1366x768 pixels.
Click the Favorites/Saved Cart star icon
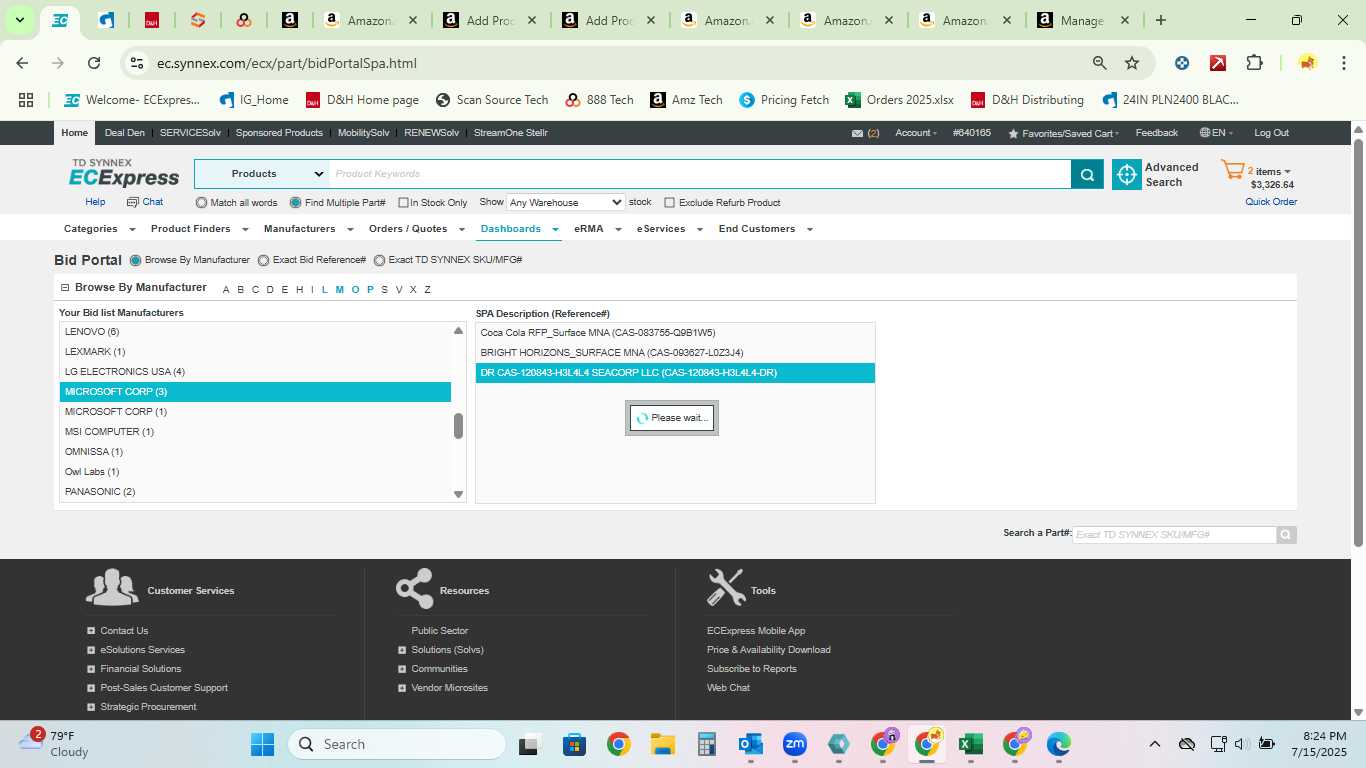click(1013, 133)
